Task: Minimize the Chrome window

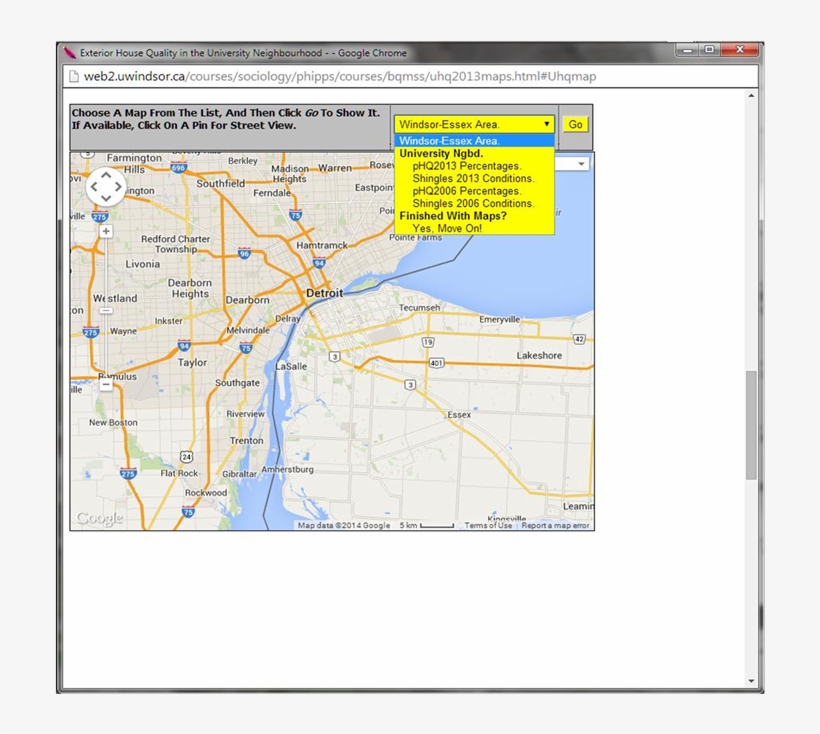Action: pos(688,50)
